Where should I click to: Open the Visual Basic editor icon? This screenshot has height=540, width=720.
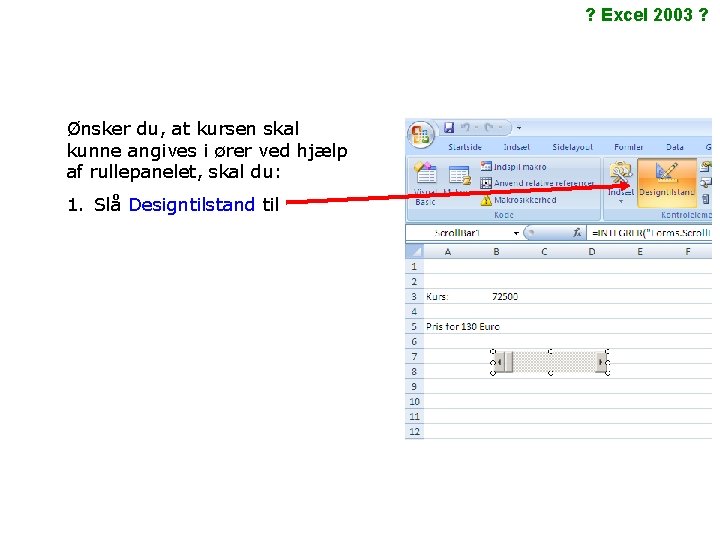[425, 183]
